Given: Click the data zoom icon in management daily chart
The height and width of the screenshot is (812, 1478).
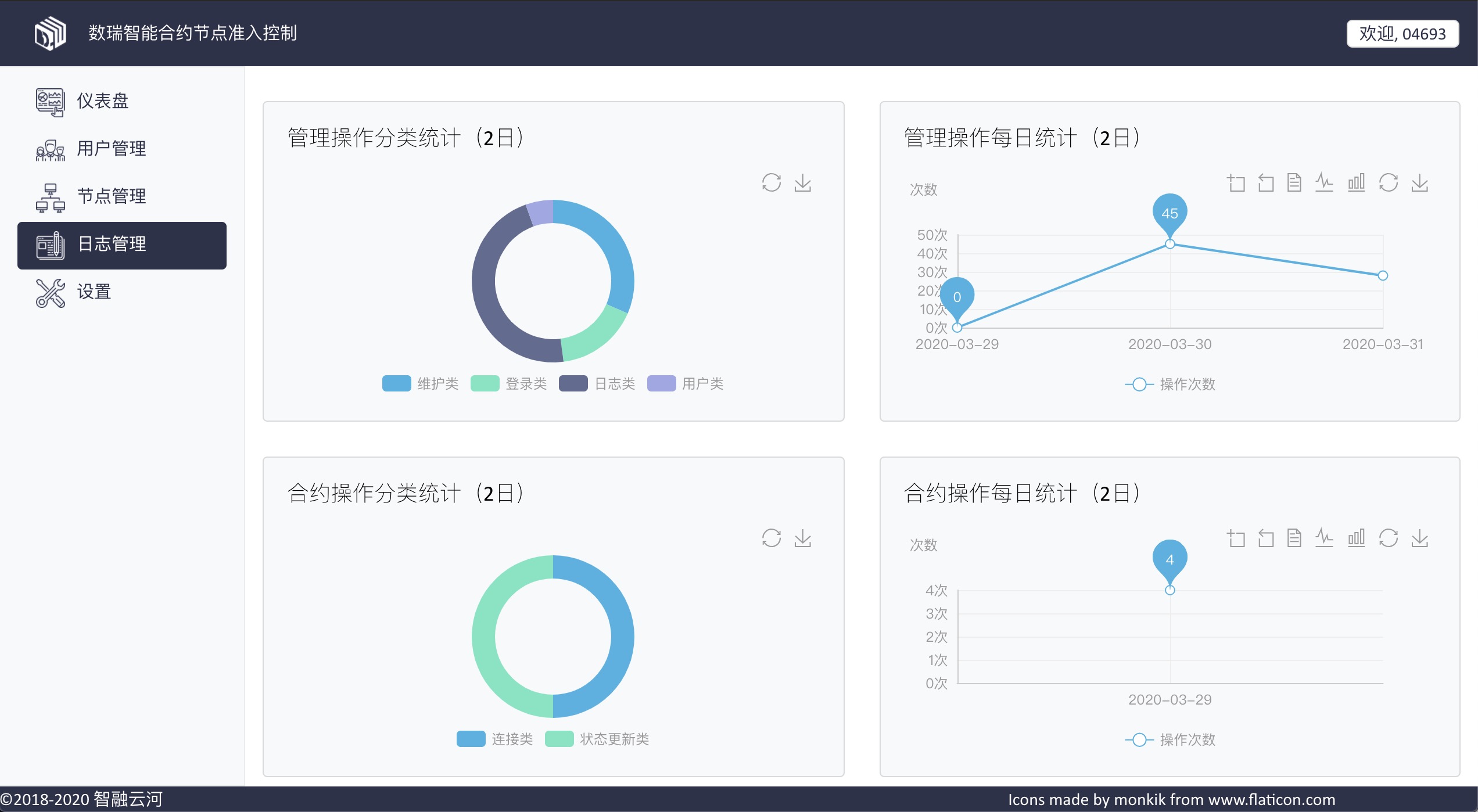Looking at the screenshot, I should [1236, 183].
